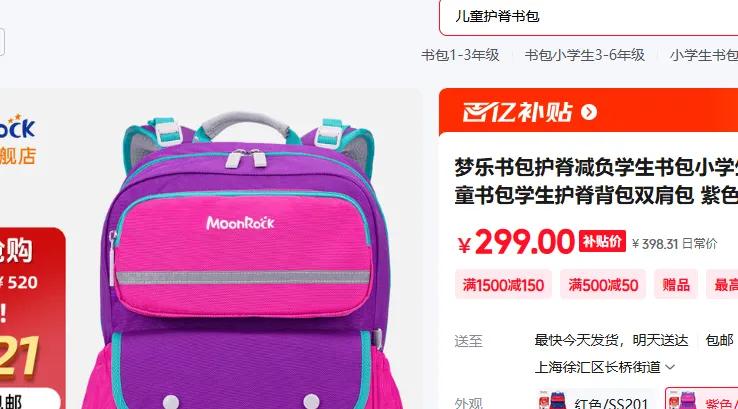Screen dimensions: 738x409
Task: Click the 满500减50 coupon tag
Action: pyautogui.click(x=603, y=284)
